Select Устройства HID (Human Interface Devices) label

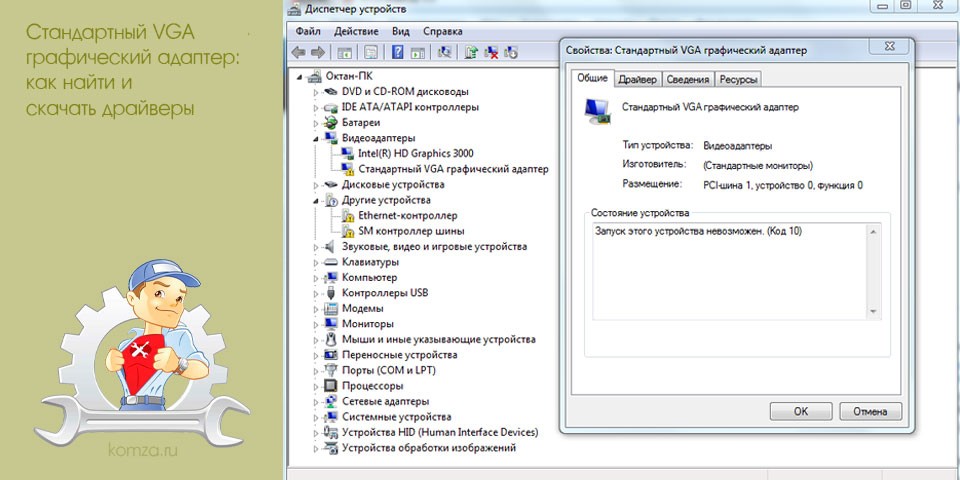coord(440,432)
